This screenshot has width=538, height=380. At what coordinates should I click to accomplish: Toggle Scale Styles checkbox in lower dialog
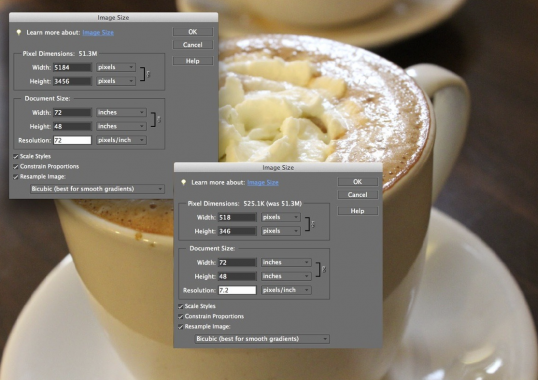coord(181,306)
